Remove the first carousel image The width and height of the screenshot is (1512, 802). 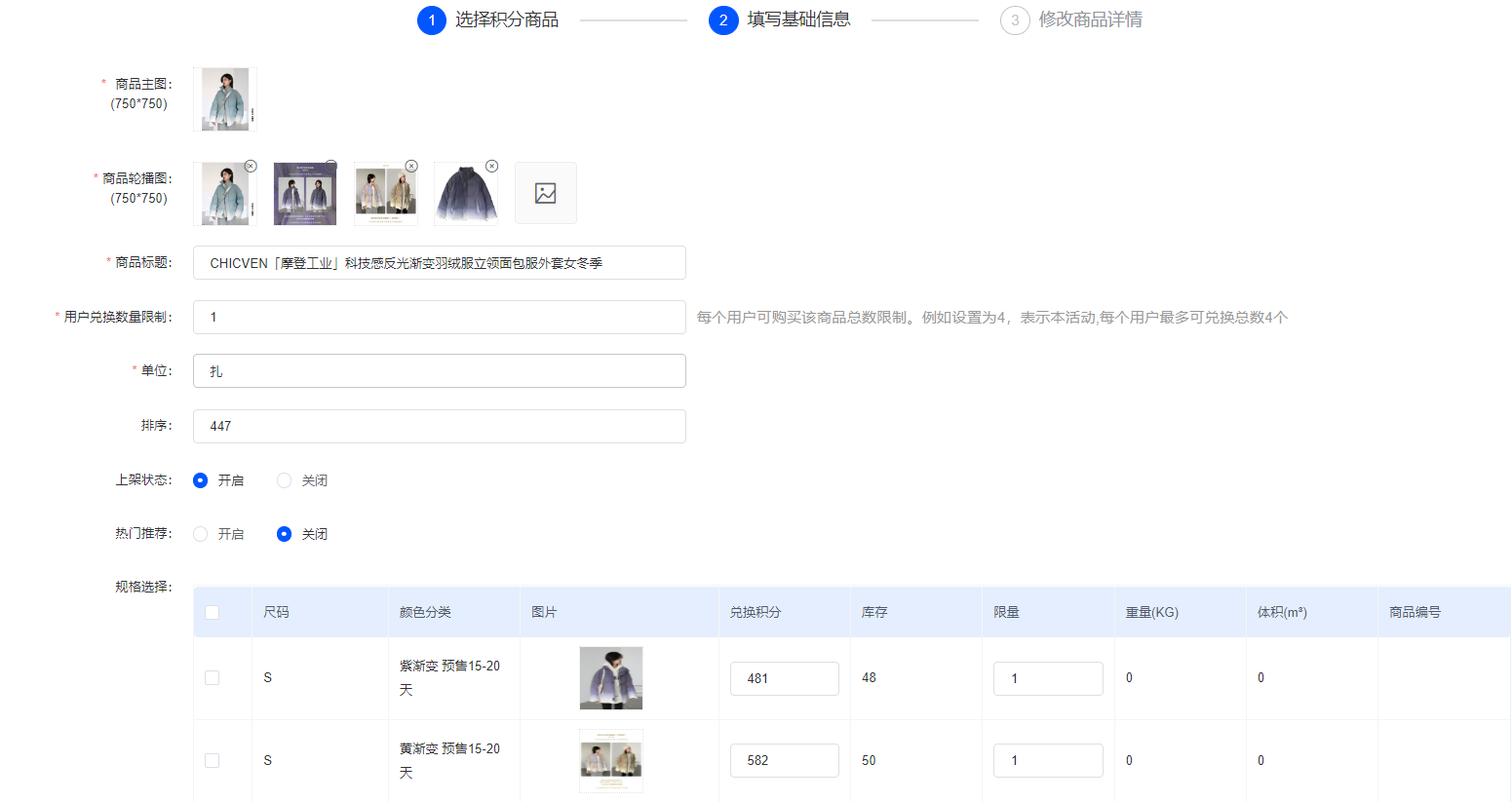[251, 166]
